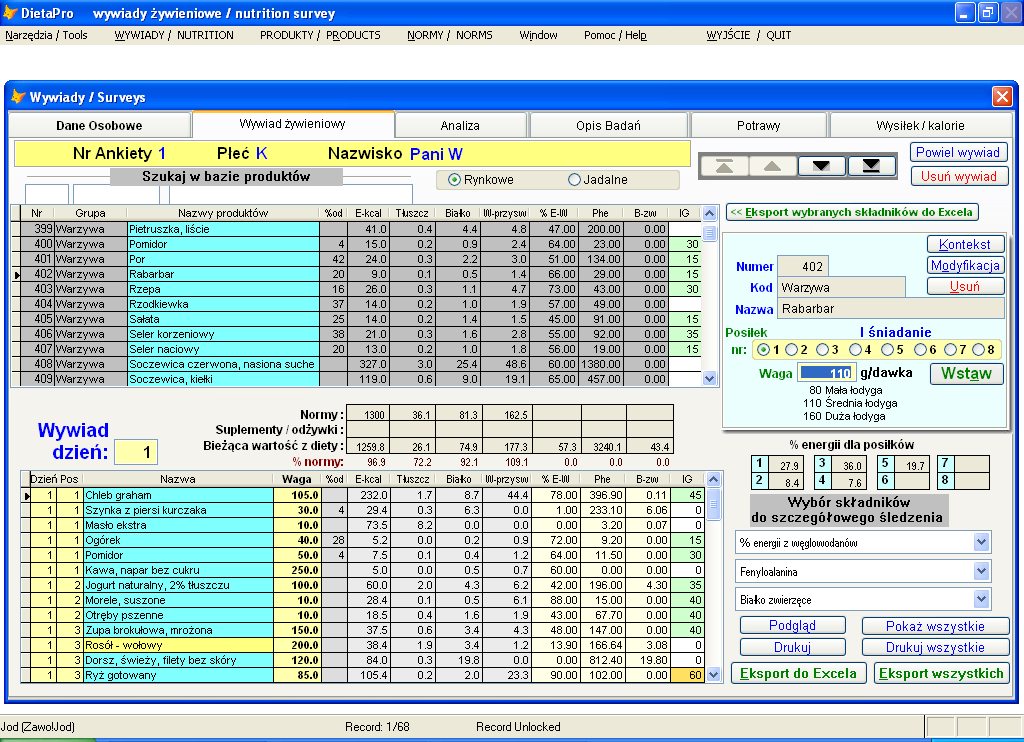This screenshot has height=742, width=1024.
Task: Click the Wywiad dzień number field
Action: click(x=136, y=452)
